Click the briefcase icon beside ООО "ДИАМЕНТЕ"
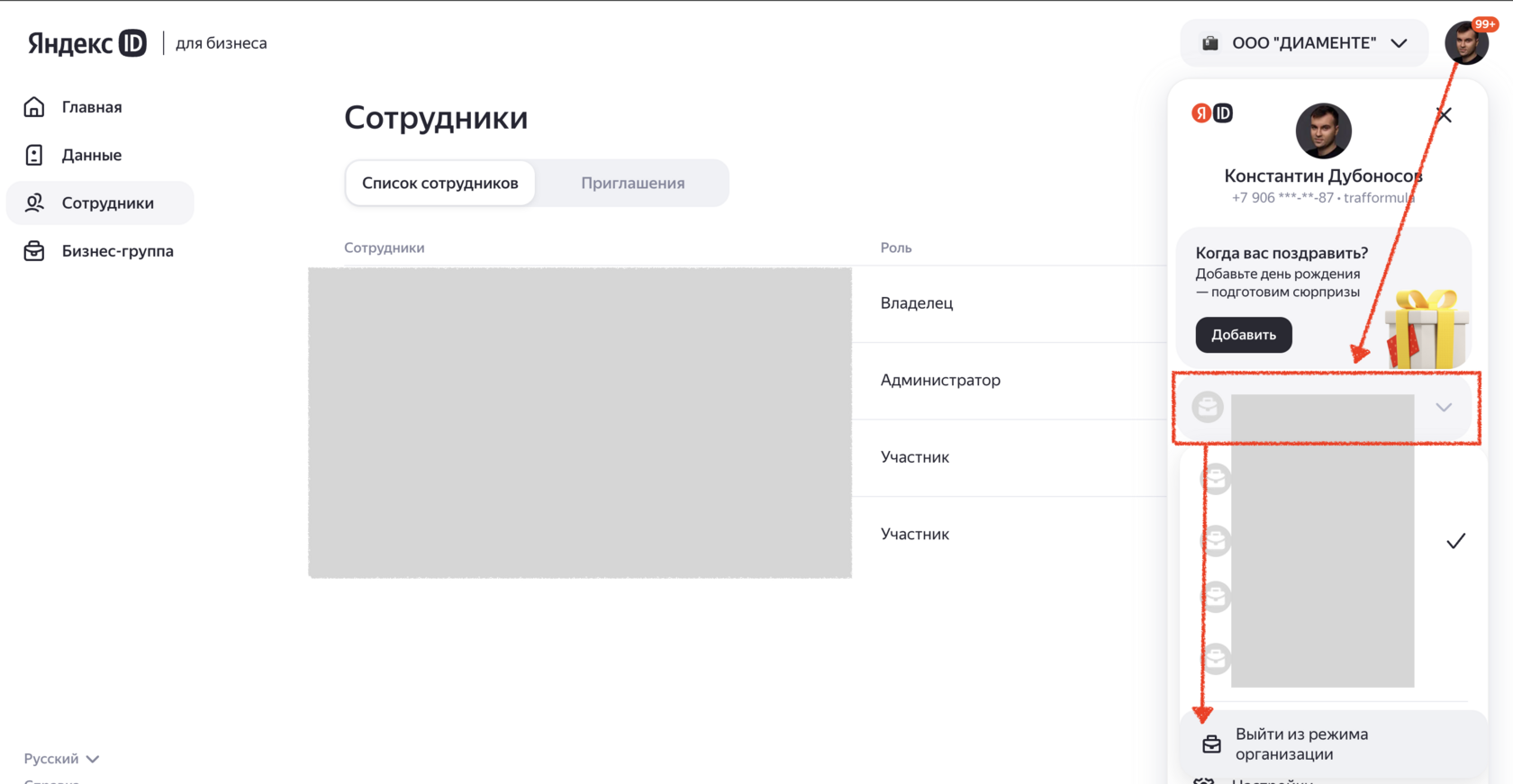Image resolution: width=1513 pixels, height=784 pixels. (x=1210, y=43)
